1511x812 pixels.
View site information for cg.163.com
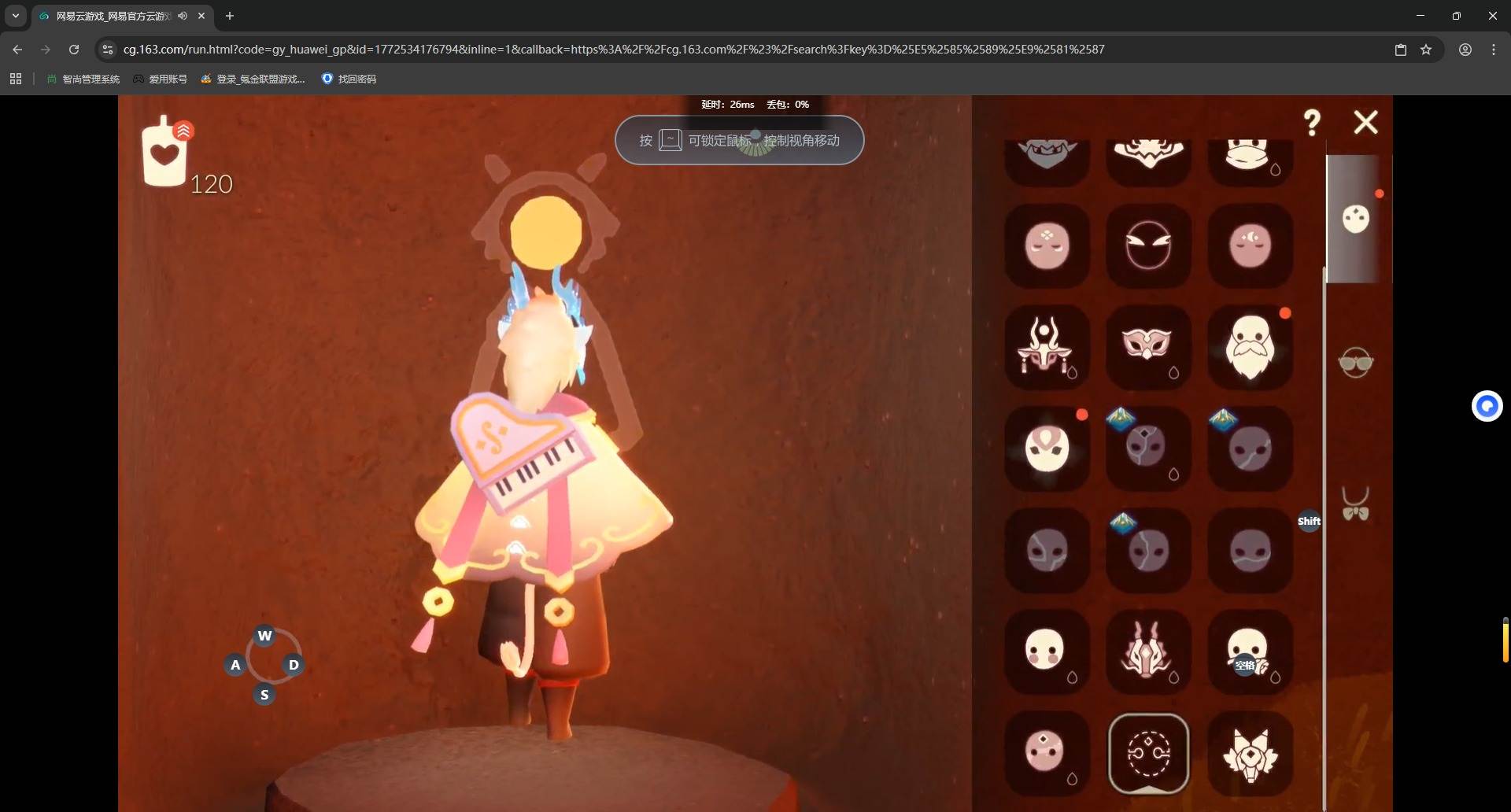[x=108, y=50]
